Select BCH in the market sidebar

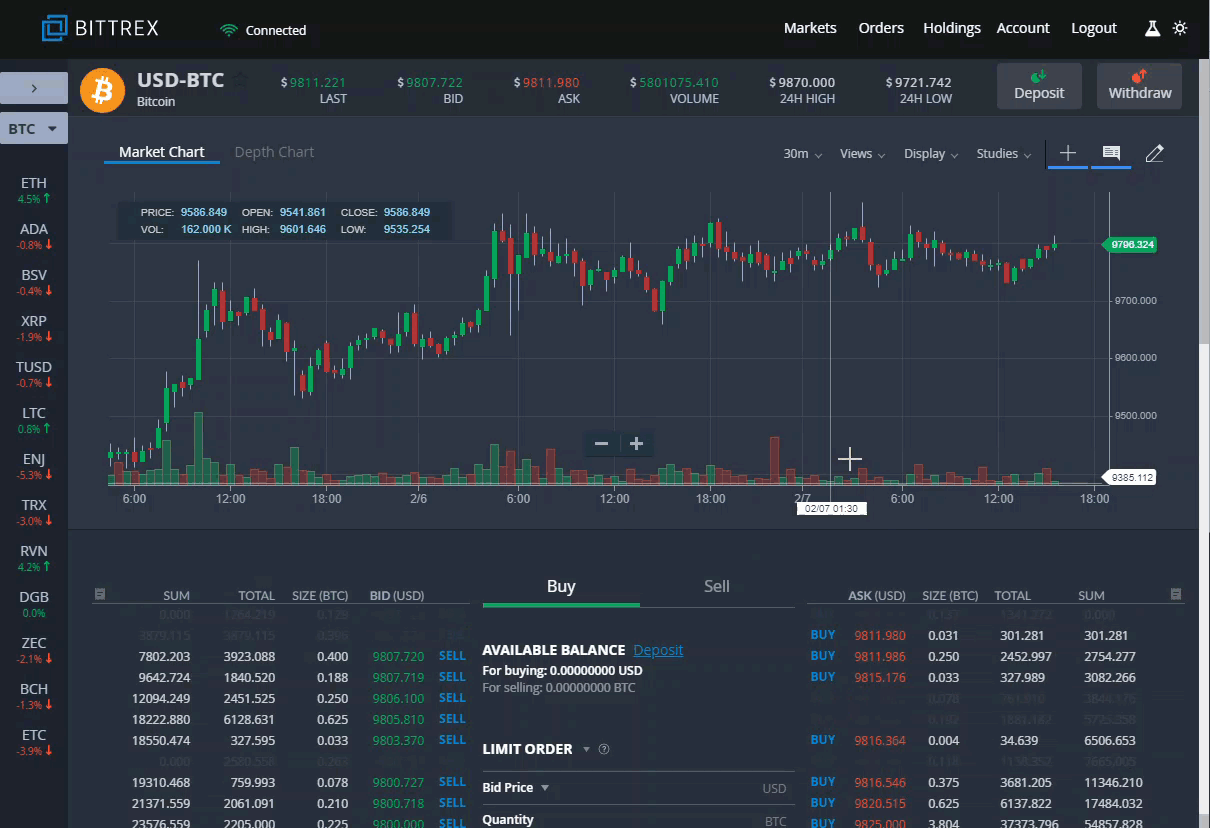click(x=34, y=696)
